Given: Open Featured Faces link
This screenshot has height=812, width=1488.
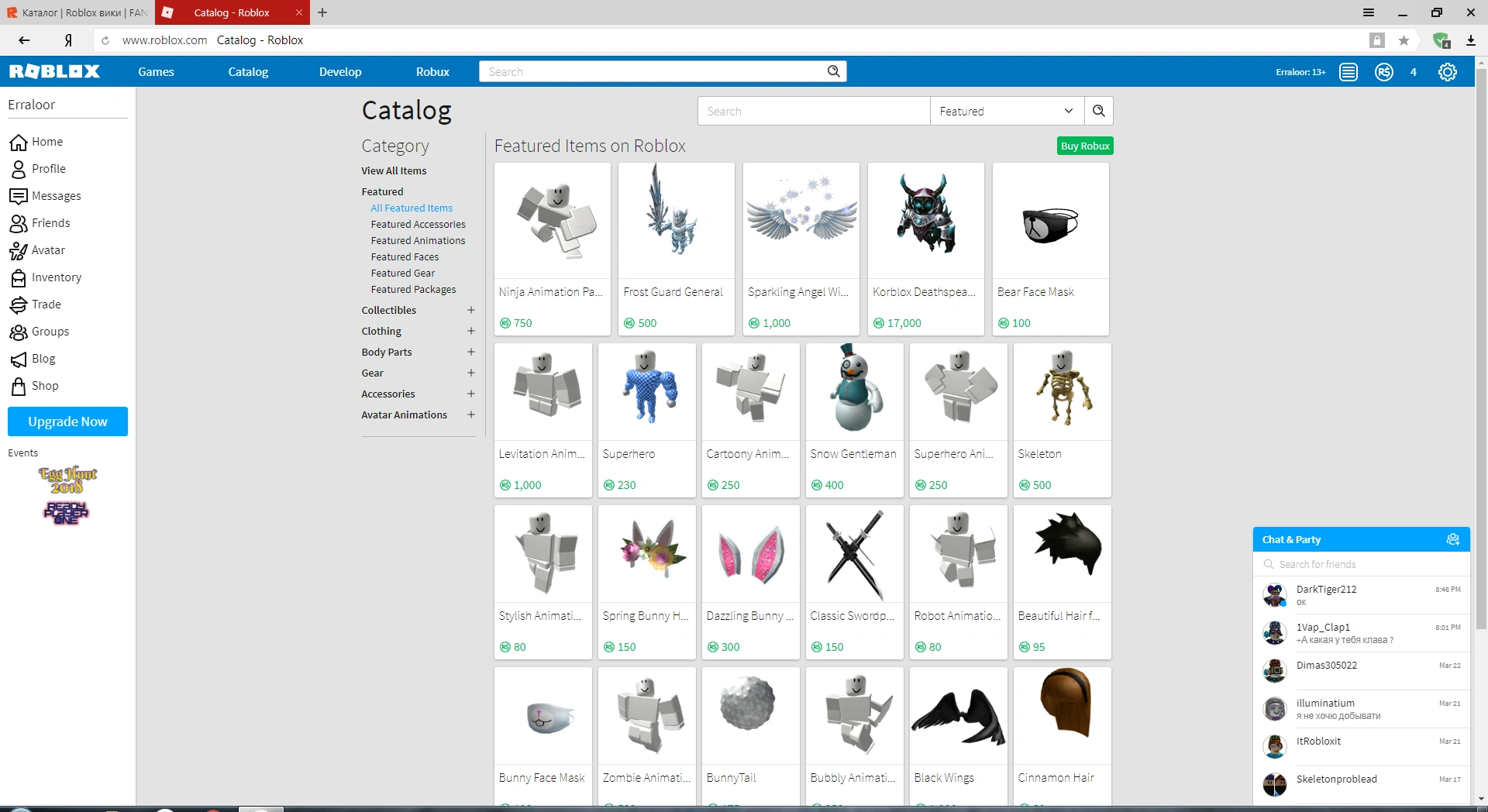Looking at the screenshot, I should pos(405,256).
